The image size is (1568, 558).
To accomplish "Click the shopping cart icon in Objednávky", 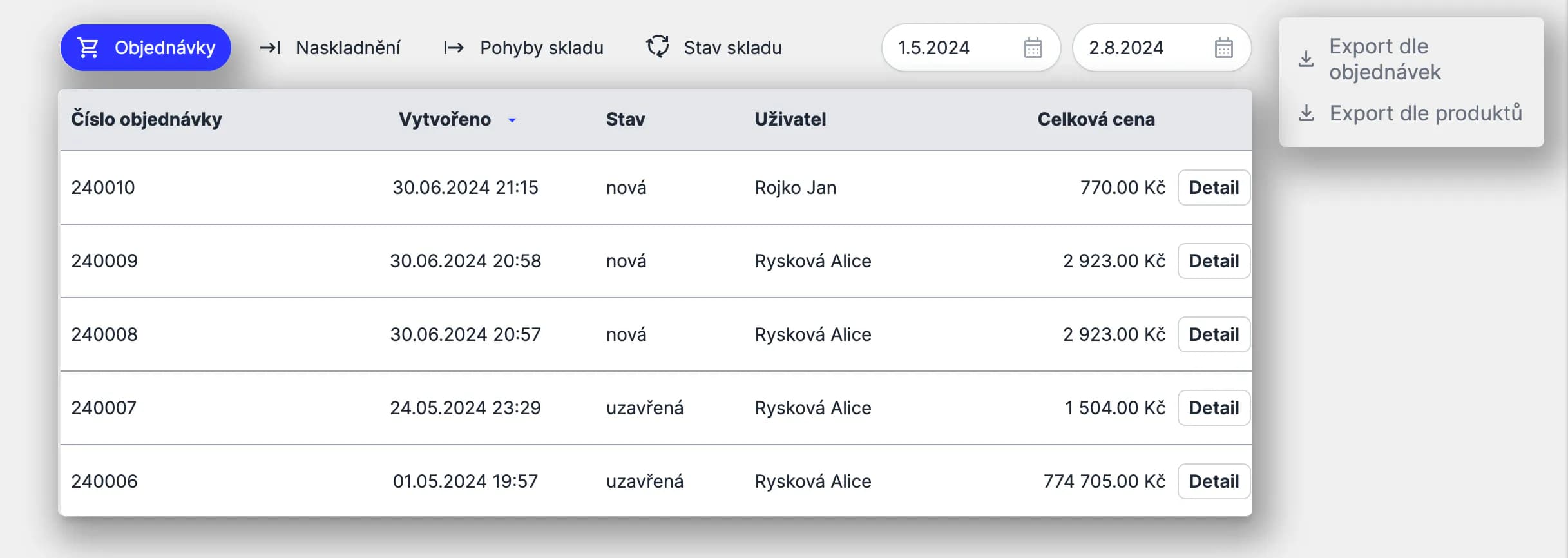I will 88,48.
